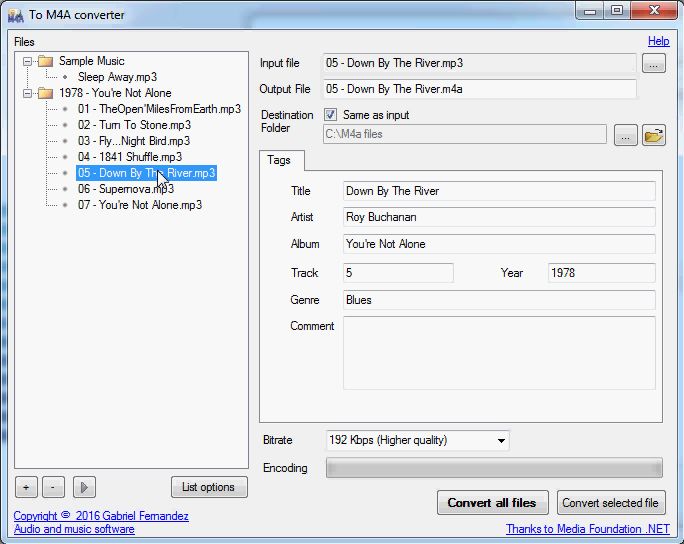The height and width of the screenshot is (544, 684).
Task: Click the Sample Music folder icon
Action: click(45, 61)
